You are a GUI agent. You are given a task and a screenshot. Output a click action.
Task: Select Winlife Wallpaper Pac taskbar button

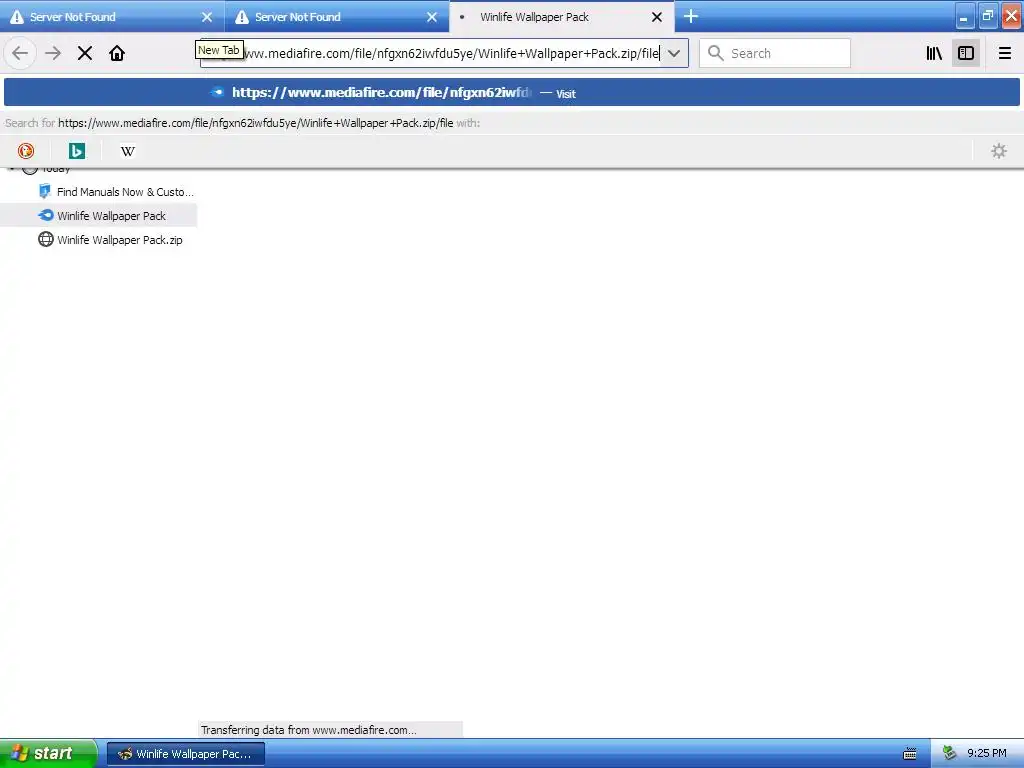(x=185, y=754)
